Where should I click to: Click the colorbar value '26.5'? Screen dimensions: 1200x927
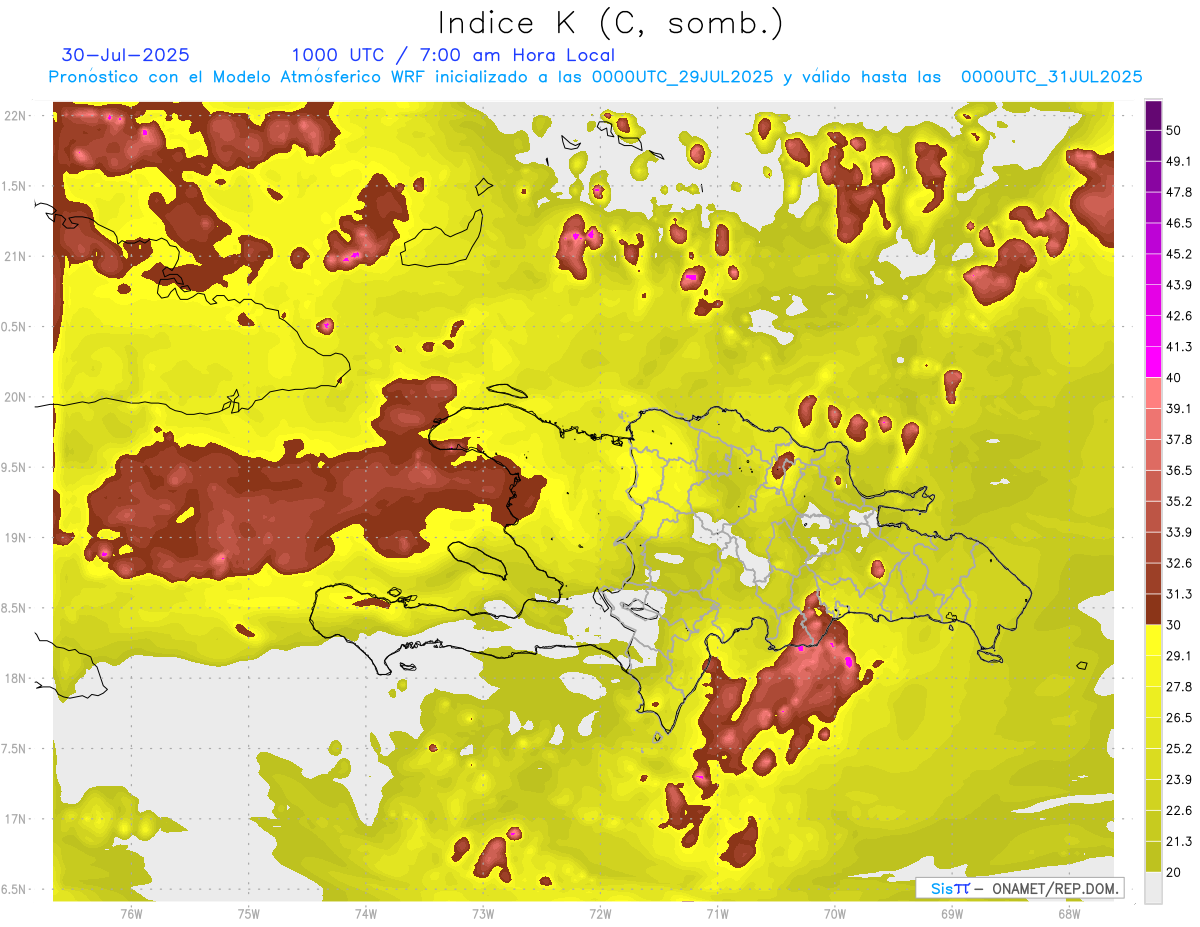point(1179,718)
